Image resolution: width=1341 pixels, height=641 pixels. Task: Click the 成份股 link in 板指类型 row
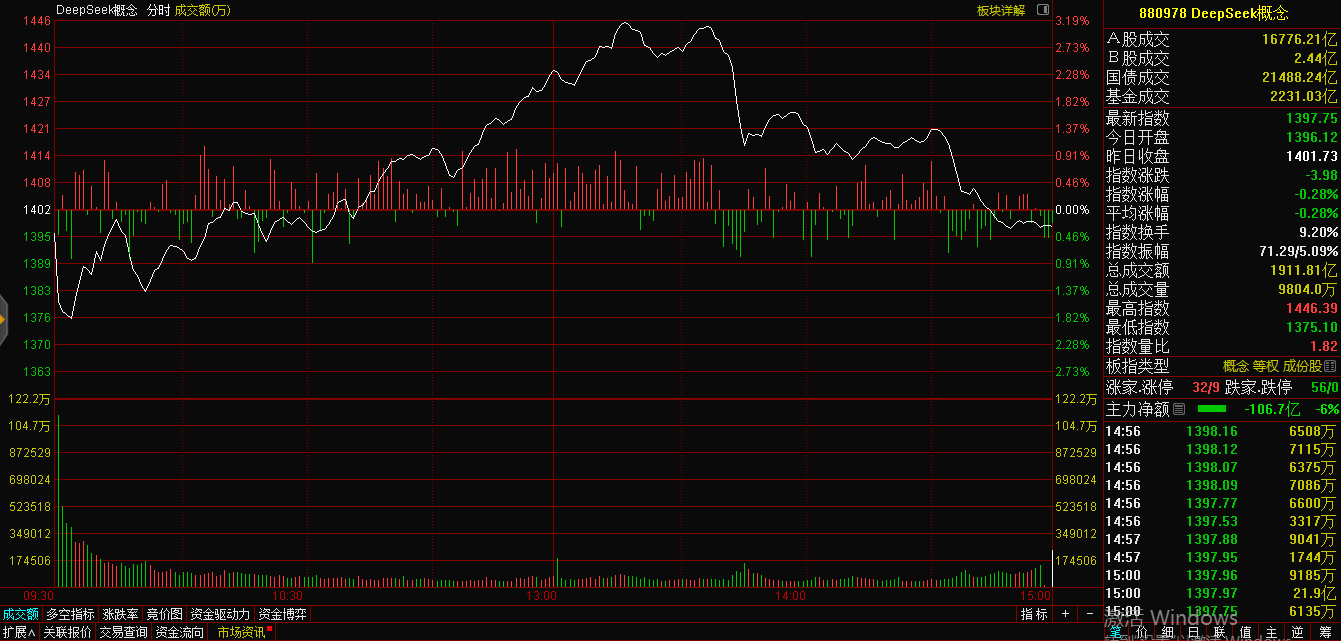pyautogui.click(x=1303, y=367)
